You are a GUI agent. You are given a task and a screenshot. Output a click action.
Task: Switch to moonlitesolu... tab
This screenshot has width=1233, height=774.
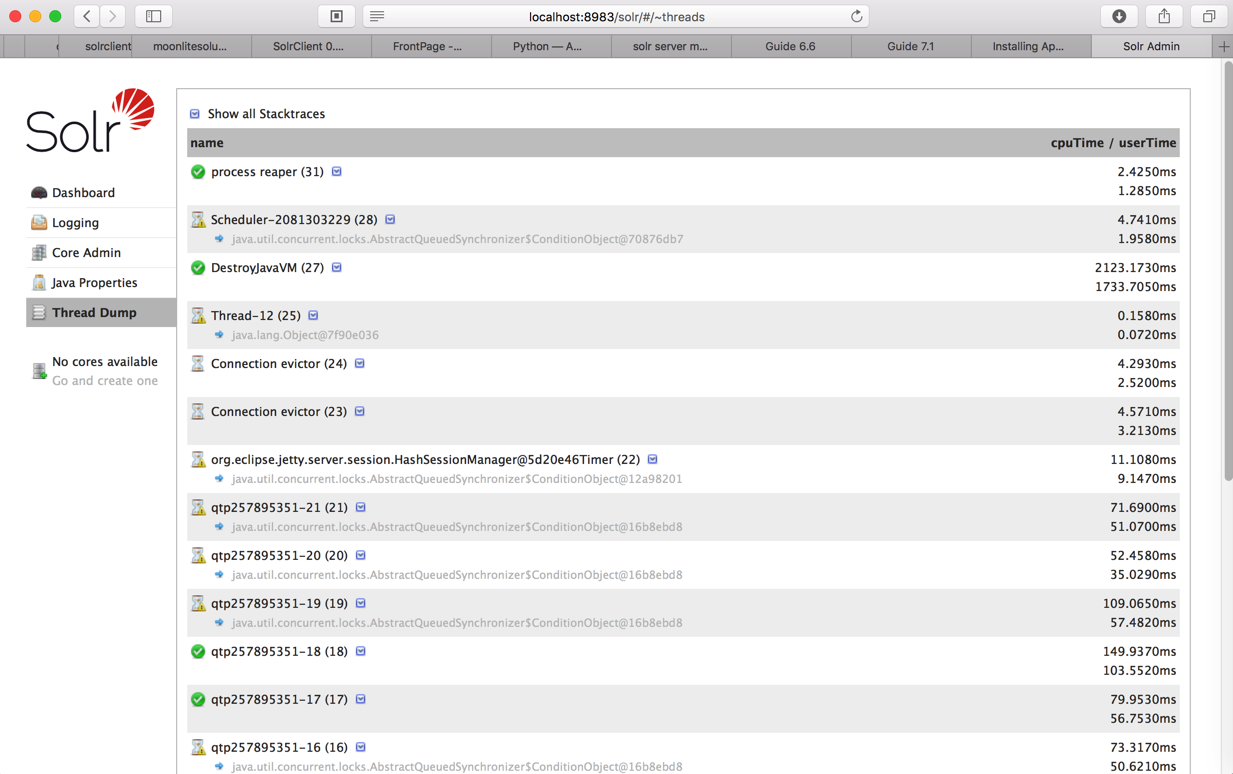(x=190, y=46)
